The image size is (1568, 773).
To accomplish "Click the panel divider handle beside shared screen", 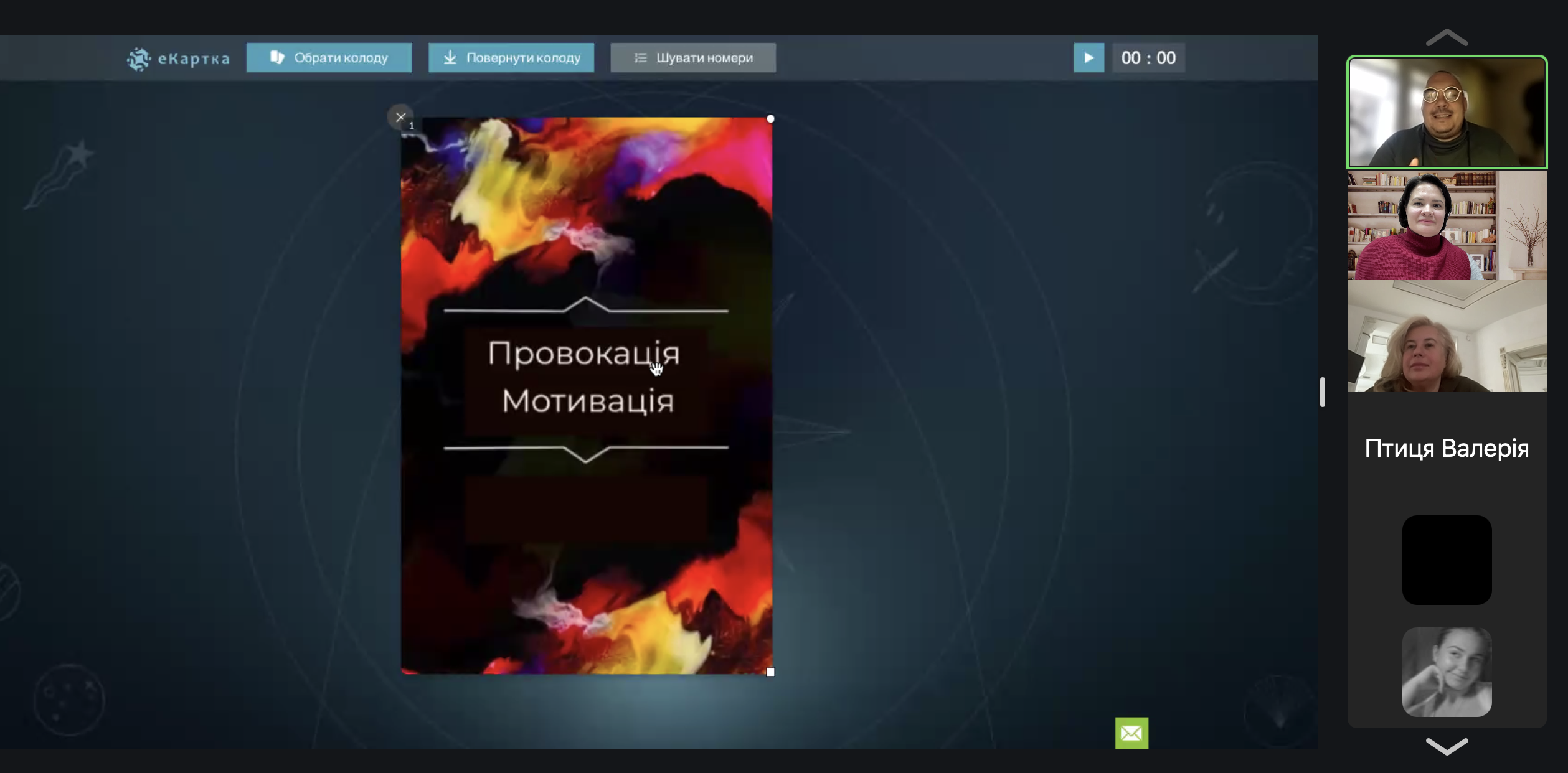I will (x=1322, y=392).
